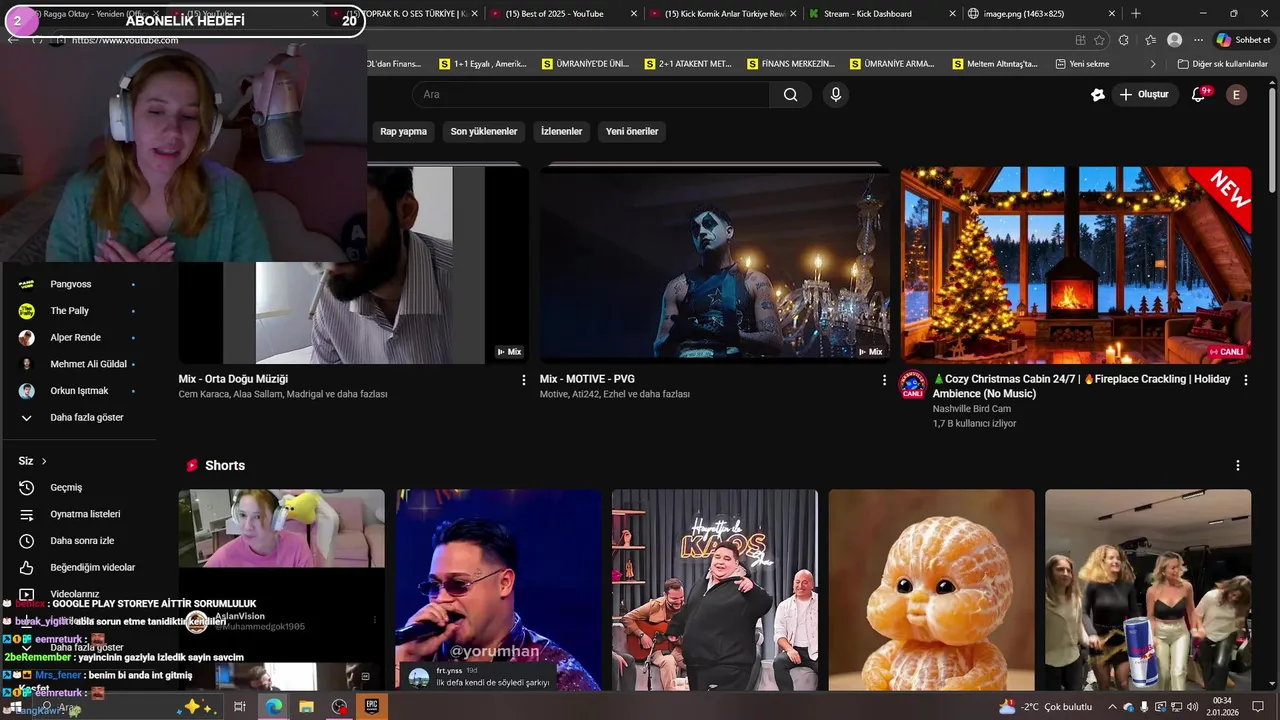
Task: Open Pangvoss subscription channel
Action: pyautogui.click(x=77, y=284)
